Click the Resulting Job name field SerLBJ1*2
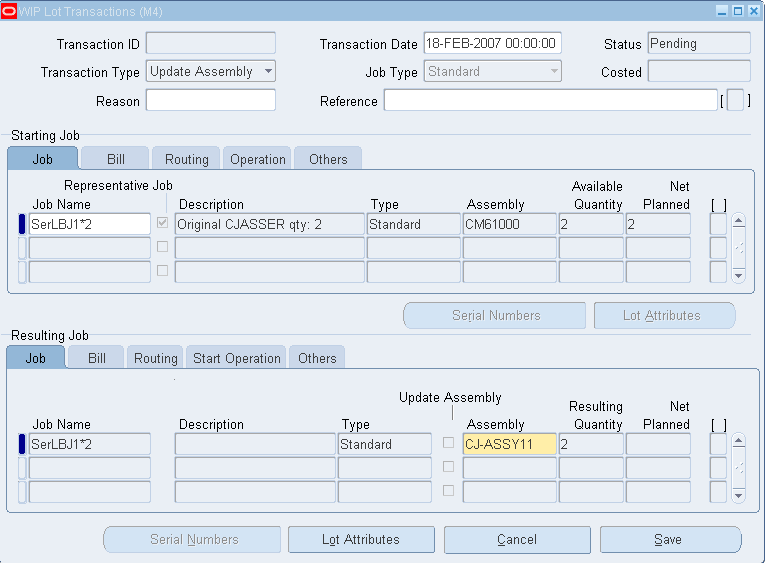The image size is (765, 563). point(90,444)
